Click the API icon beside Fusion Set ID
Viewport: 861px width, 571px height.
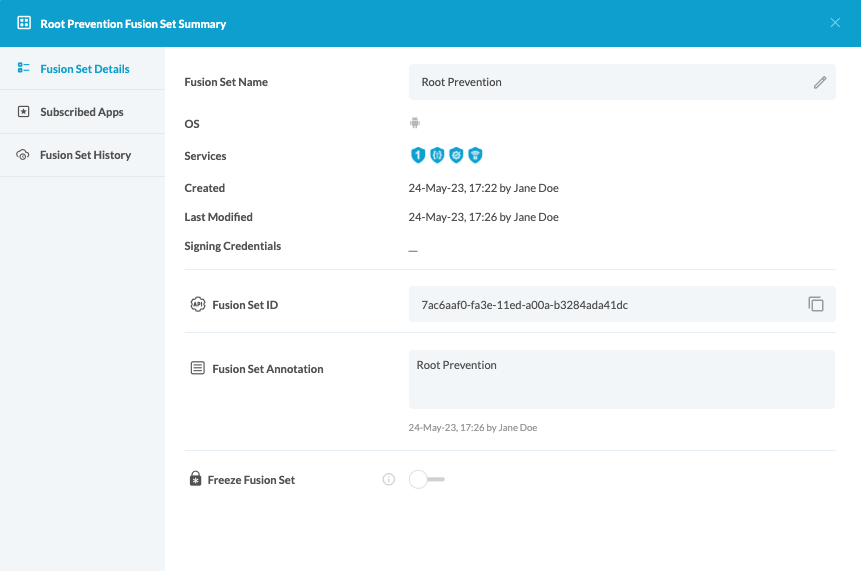tap(198, 304)
